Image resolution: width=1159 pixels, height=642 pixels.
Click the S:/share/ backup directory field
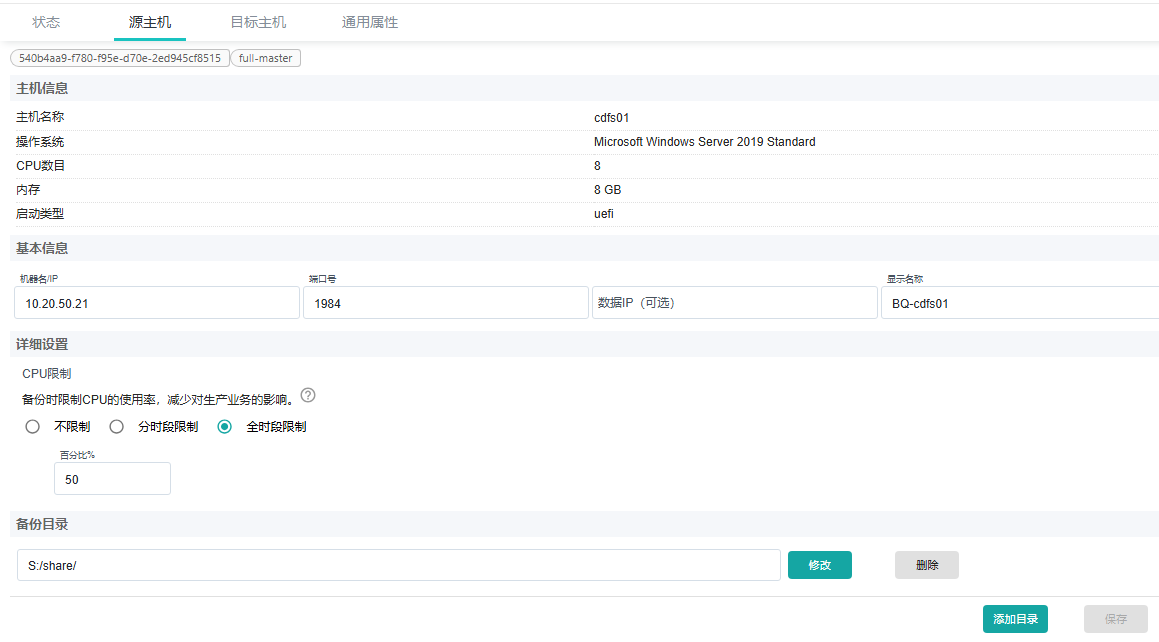[398, 565]
